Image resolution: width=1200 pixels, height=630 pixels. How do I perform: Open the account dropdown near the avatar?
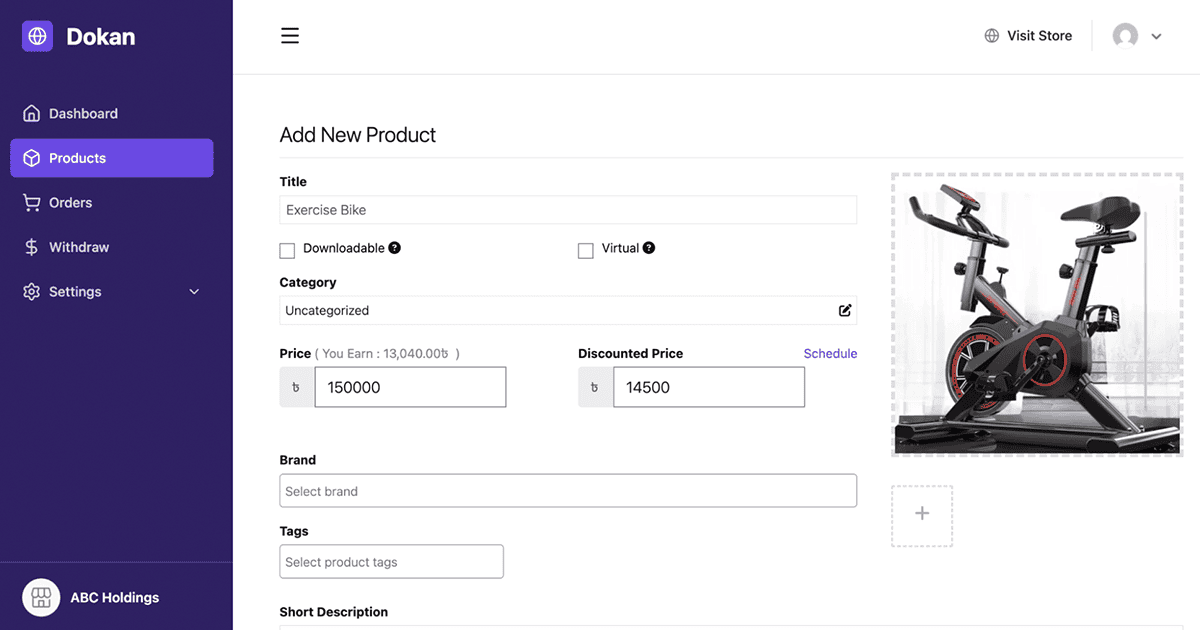click(x=1157, y=36)
